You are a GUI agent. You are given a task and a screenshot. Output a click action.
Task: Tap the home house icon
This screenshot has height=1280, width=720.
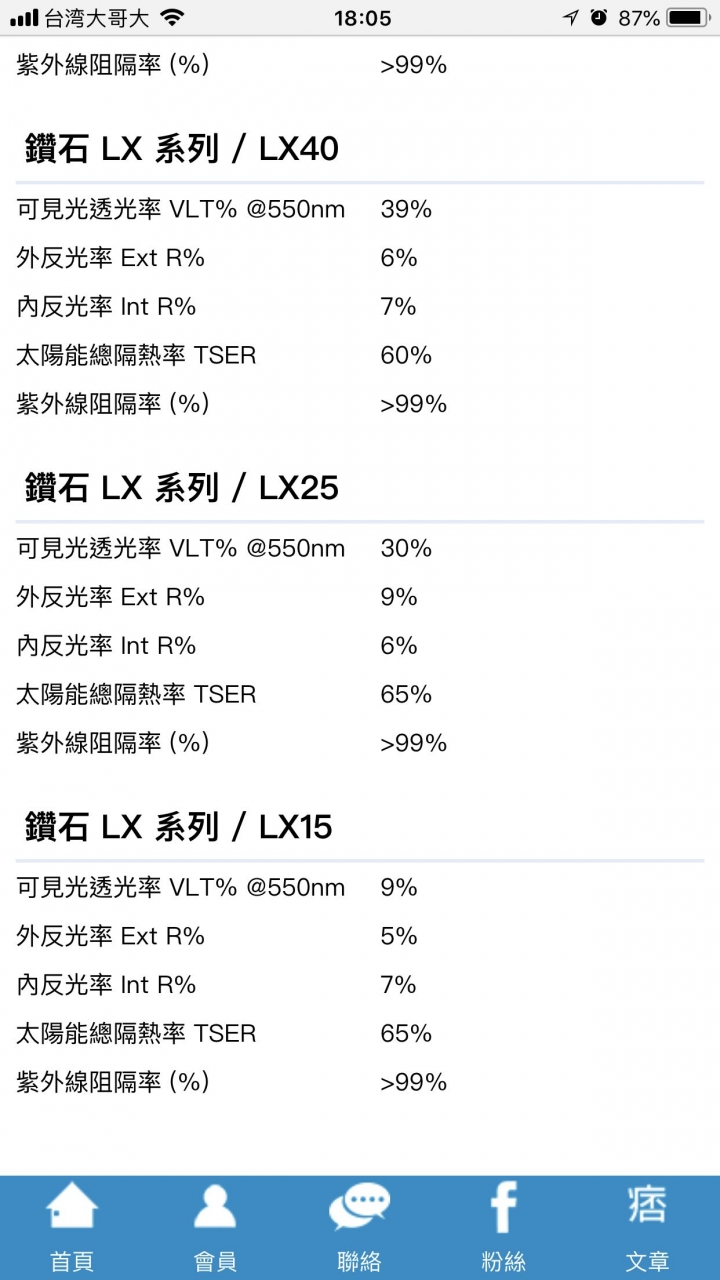72,1206
